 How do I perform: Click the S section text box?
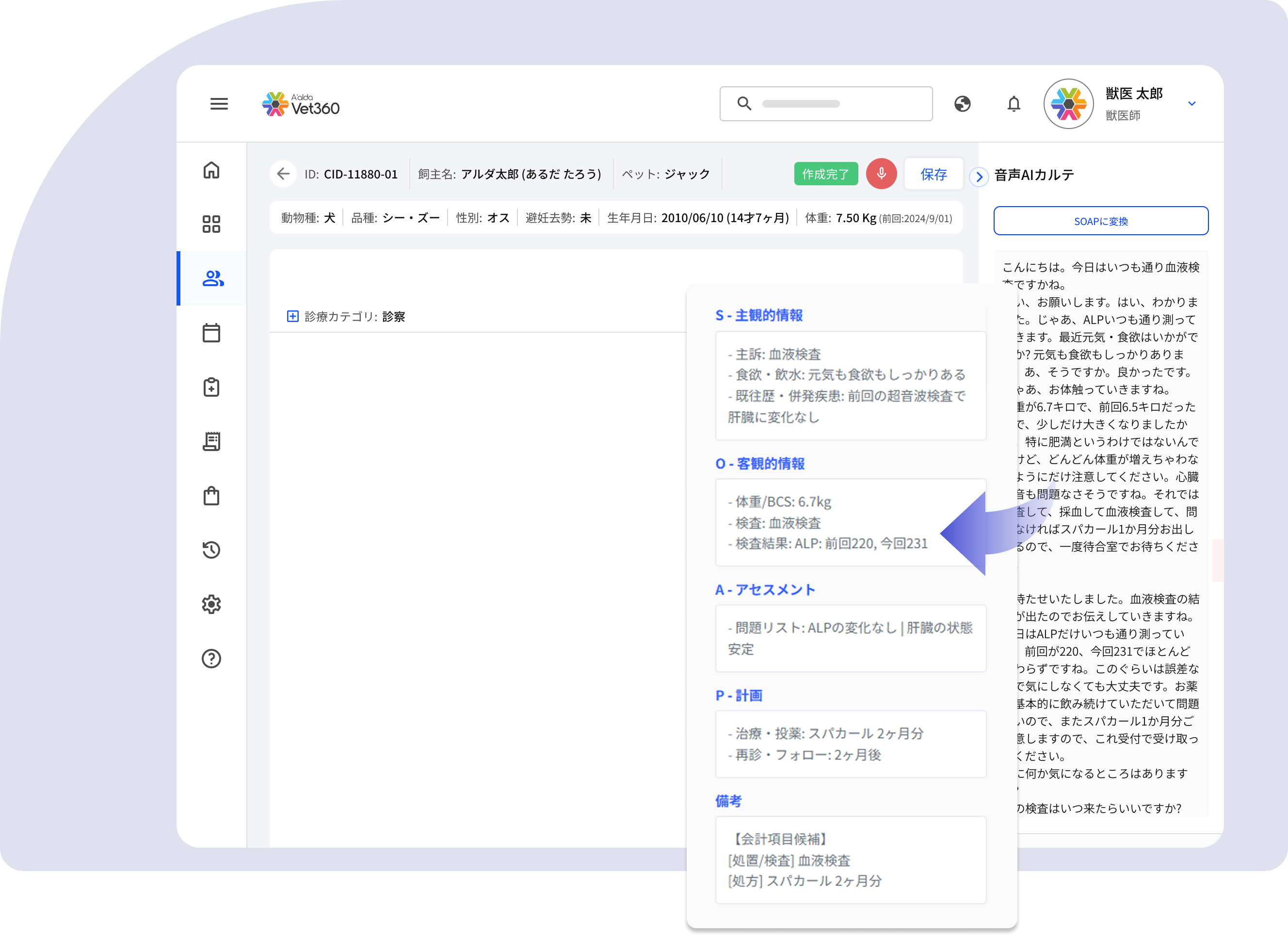pyautogui.click(x=850, y=386)
